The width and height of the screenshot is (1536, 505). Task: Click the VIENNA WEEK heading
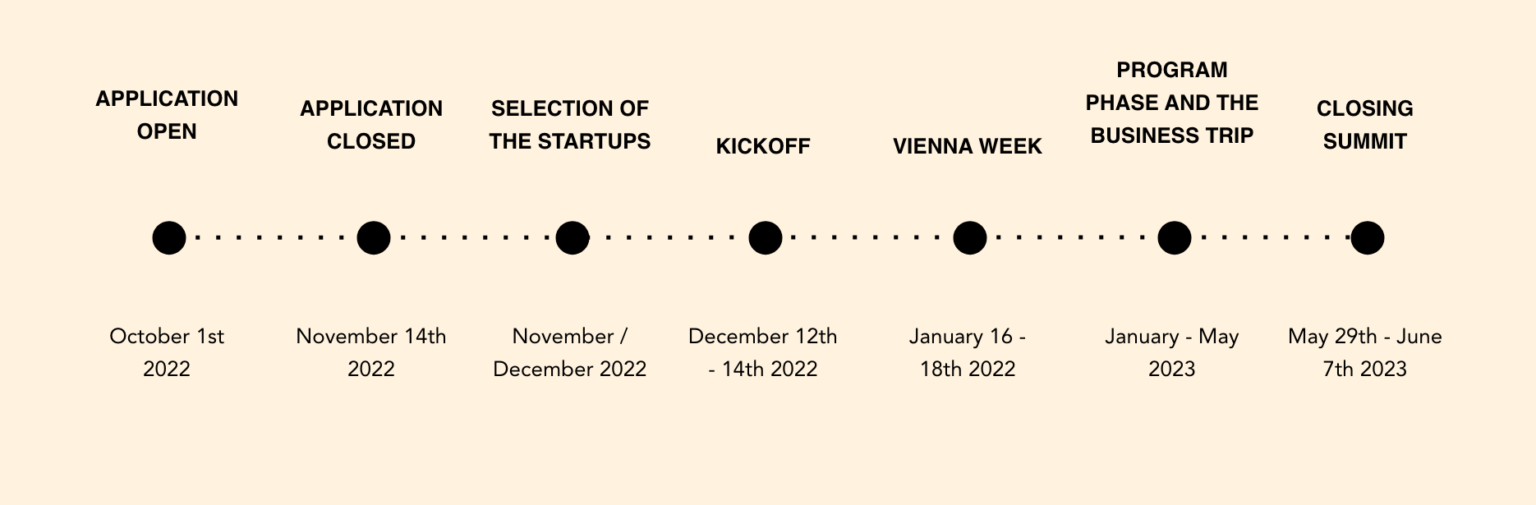tap(967, 147)
